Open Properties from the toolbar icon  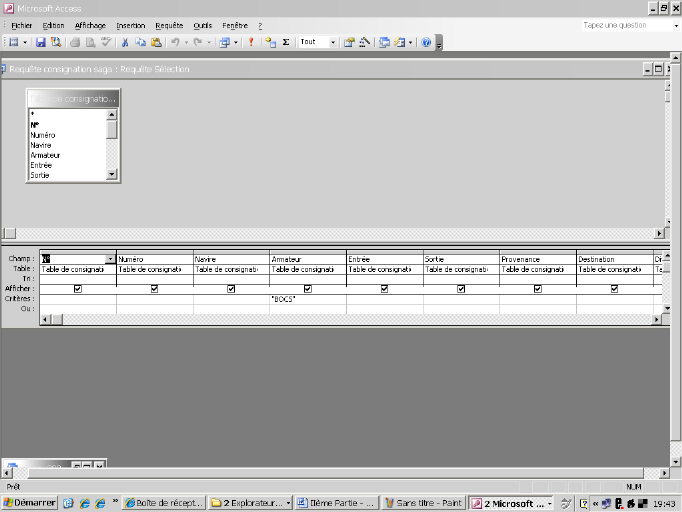[x=349, y=43]
